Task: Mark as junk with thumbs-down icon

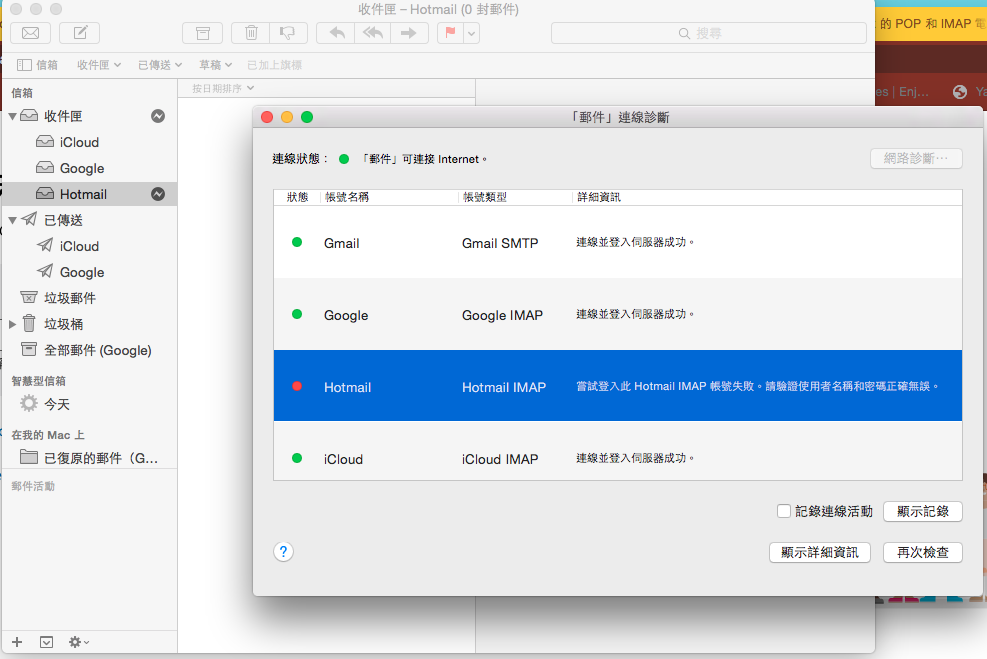Action: coord(288,33)
